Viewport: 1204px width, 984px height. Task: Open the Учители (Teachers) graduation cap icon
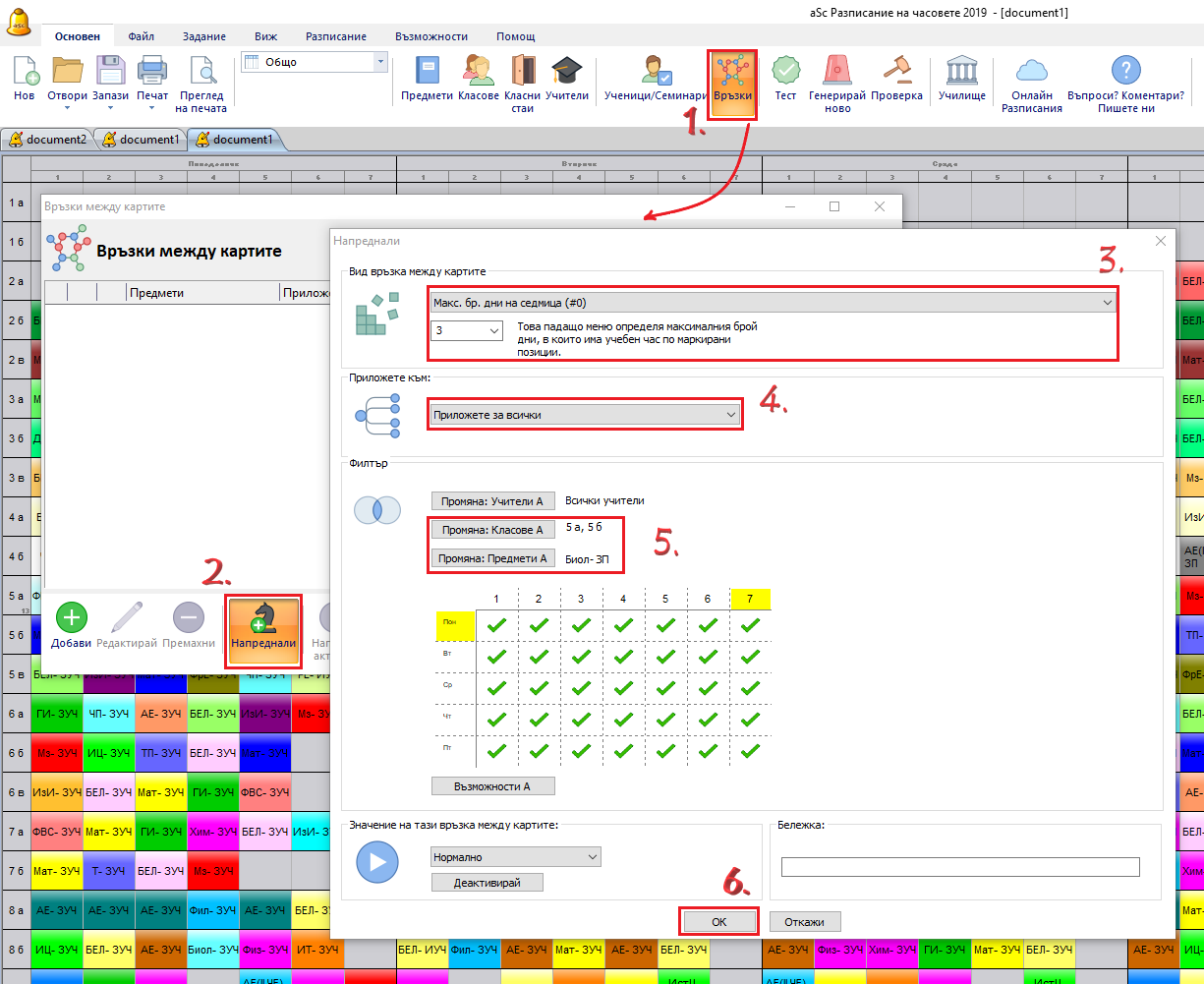click(x=567, y=72)
